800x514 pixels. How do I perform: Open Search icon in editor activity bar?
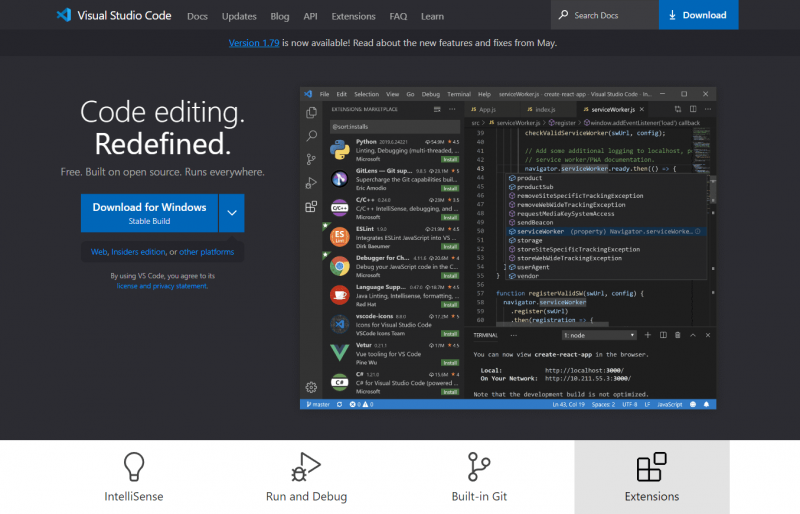coord(311,136)
